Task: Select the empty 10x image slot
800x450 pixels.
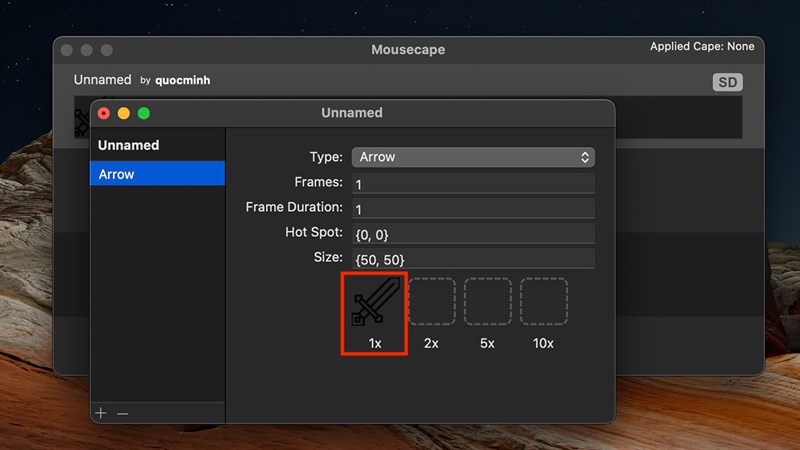Action: pyautogui.click(x=544, y=302)
